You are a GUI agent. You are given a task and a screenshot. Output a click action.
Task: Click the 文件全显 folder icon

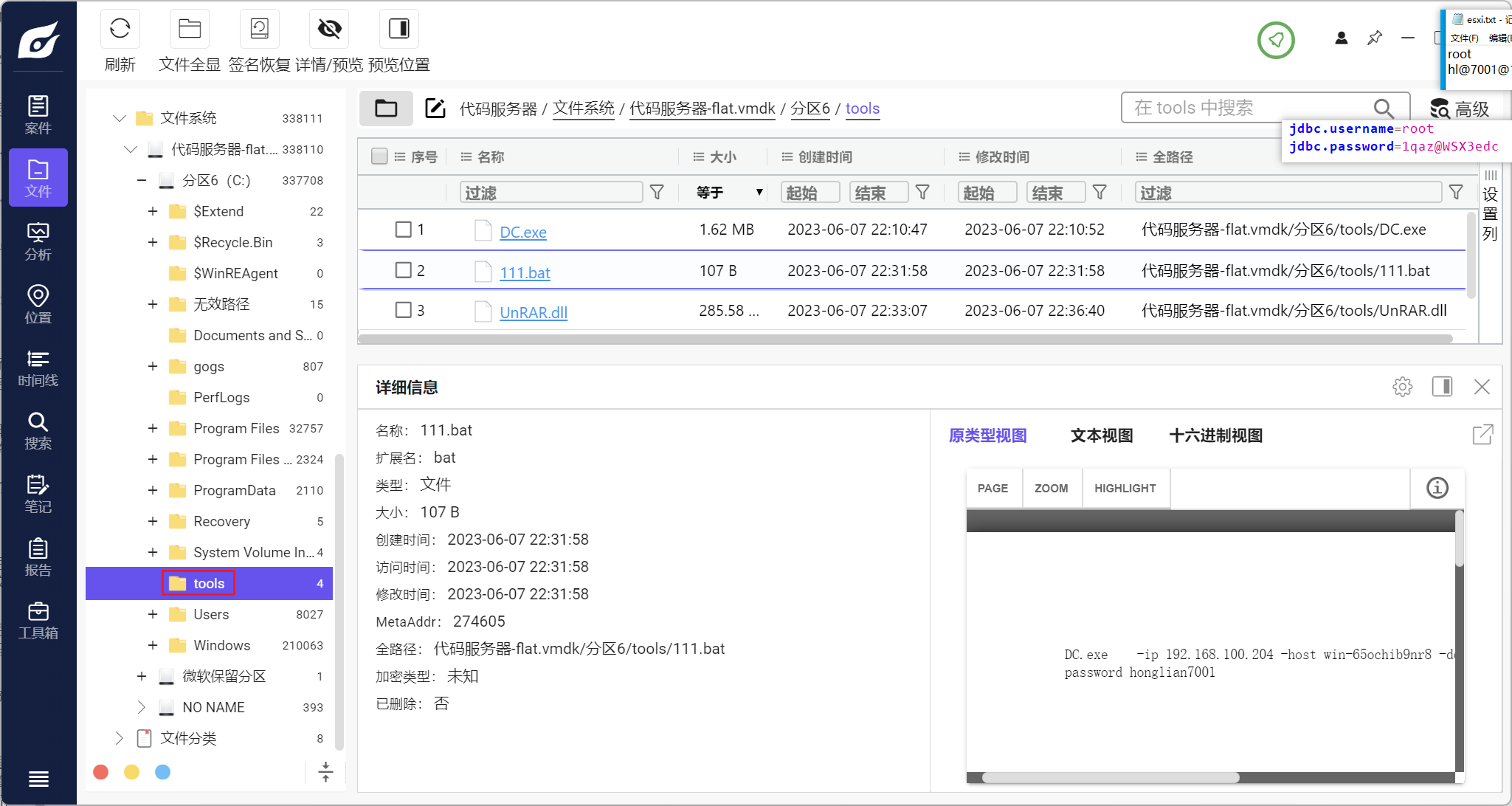coord(190,29)
